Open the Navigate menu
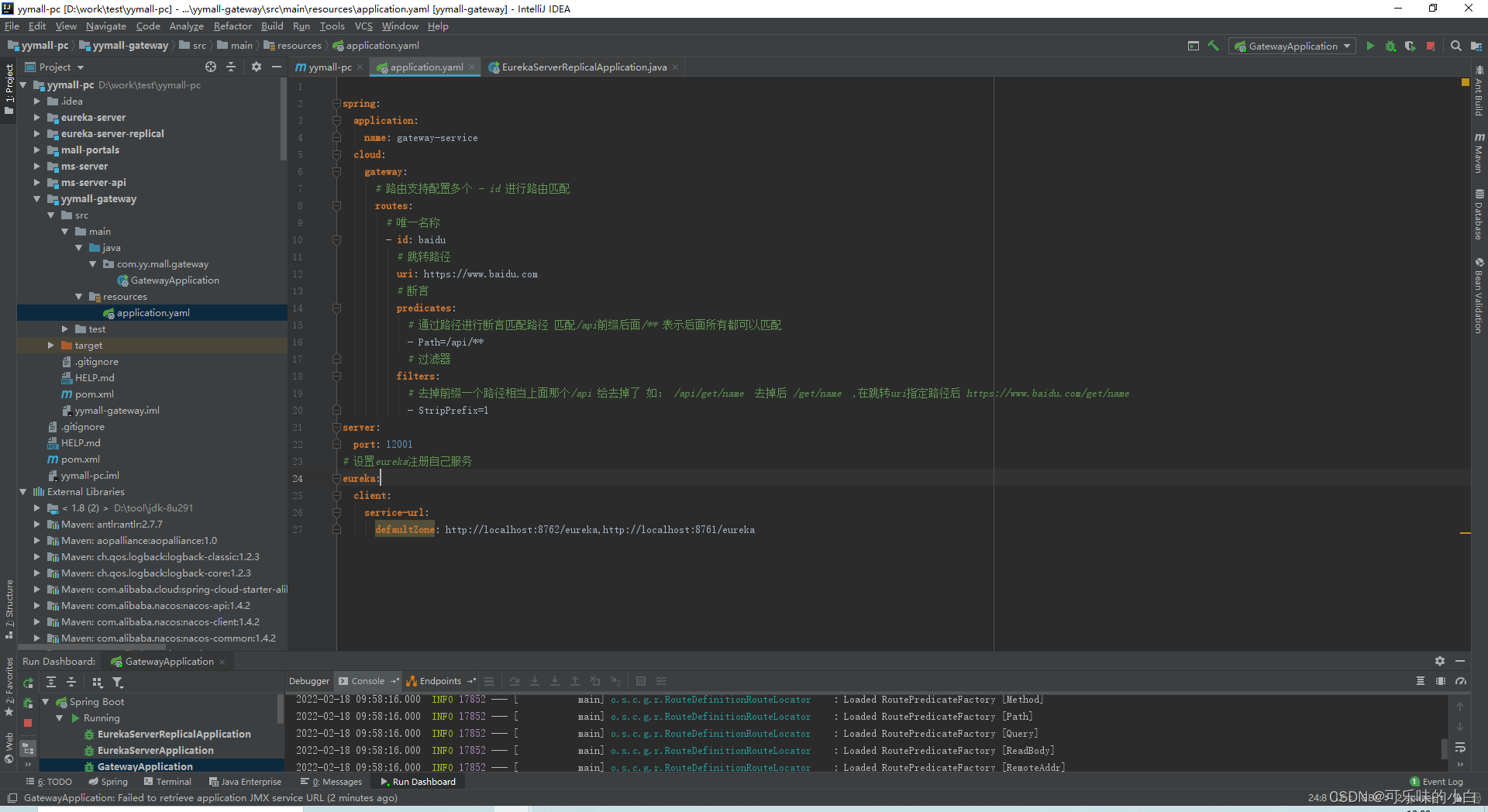The width and height of the screenshot is (1488, 812). tap(106, 26)
